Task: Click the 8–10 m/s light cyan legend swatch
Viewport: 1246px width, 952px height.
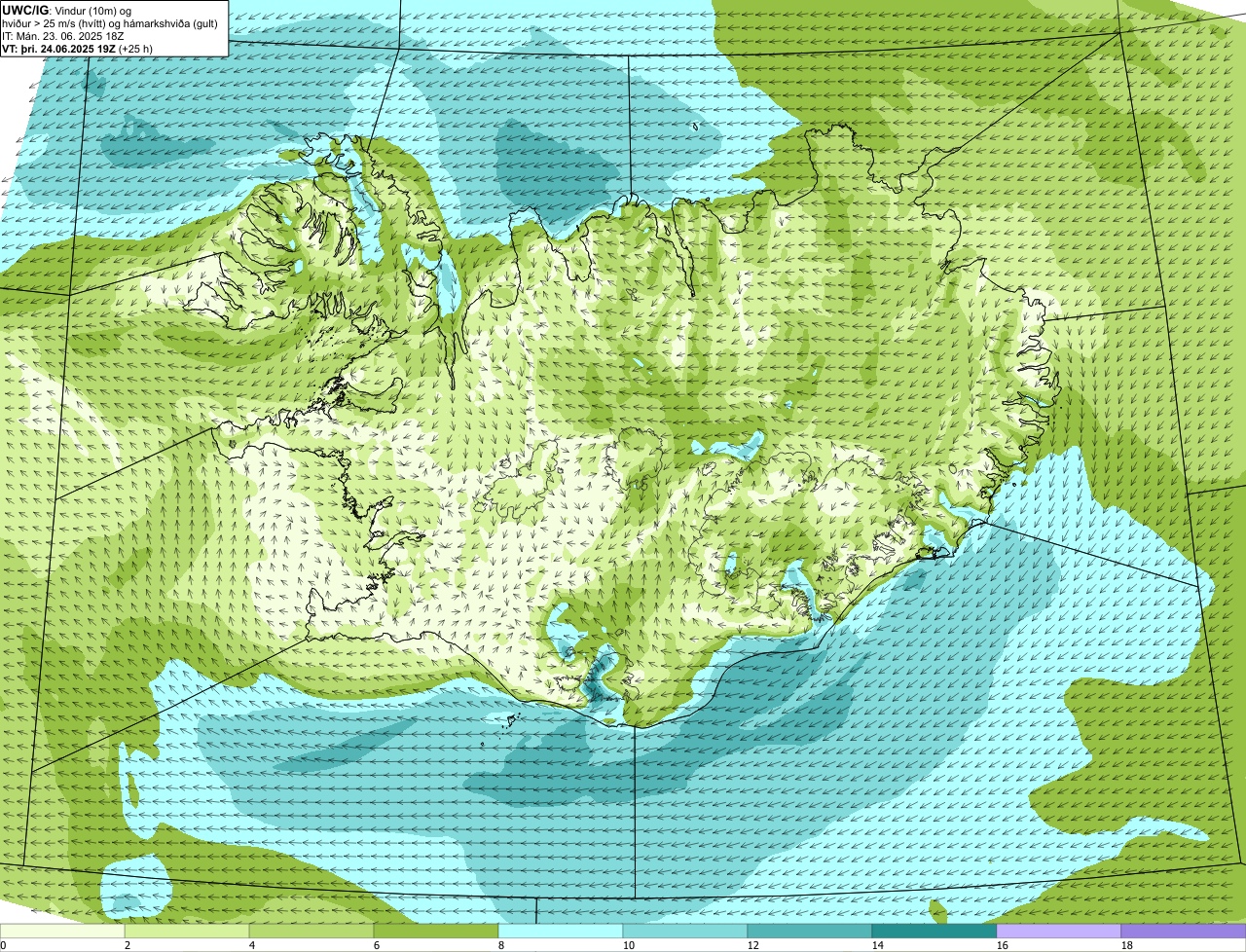Action: click(561, 932)
